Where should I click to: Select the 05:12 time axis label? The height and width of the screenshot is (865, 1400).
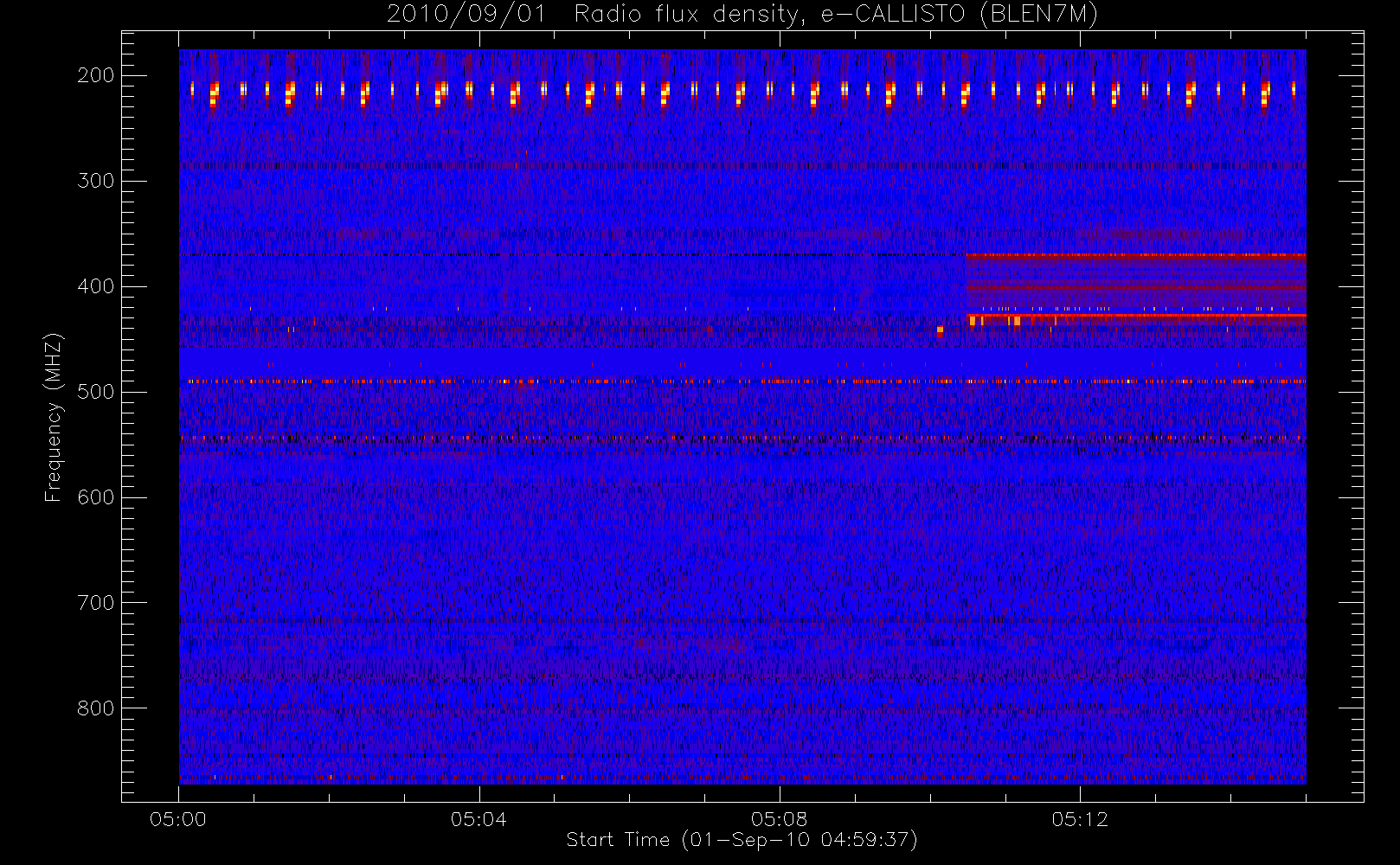pos(1080,819)
